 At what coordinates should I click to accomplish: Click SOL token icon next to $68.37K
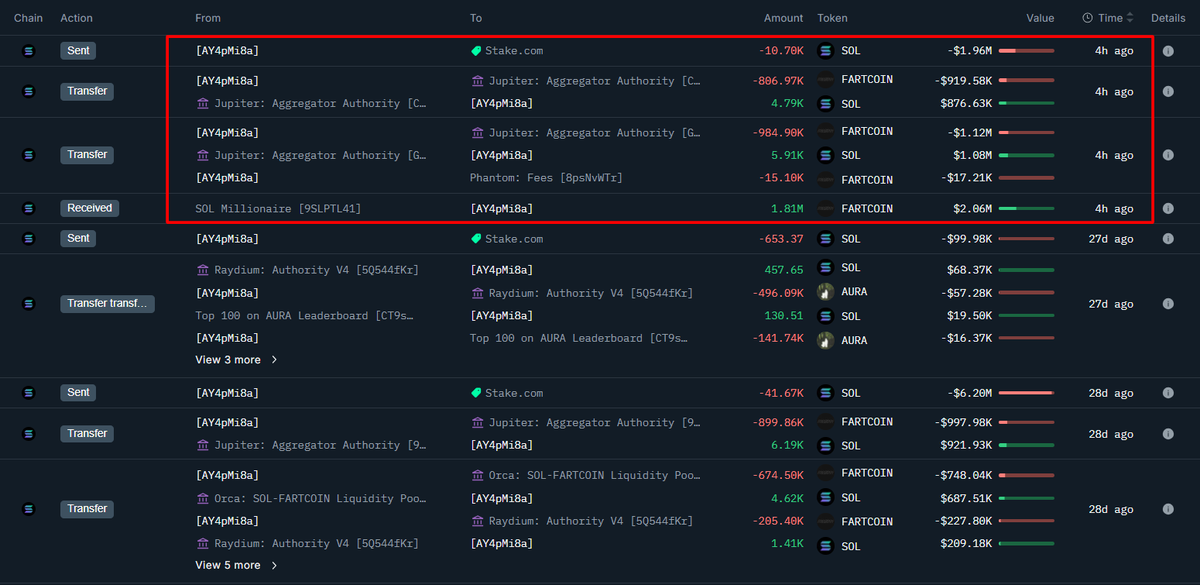pyautogui.click(x=826, y=268)
